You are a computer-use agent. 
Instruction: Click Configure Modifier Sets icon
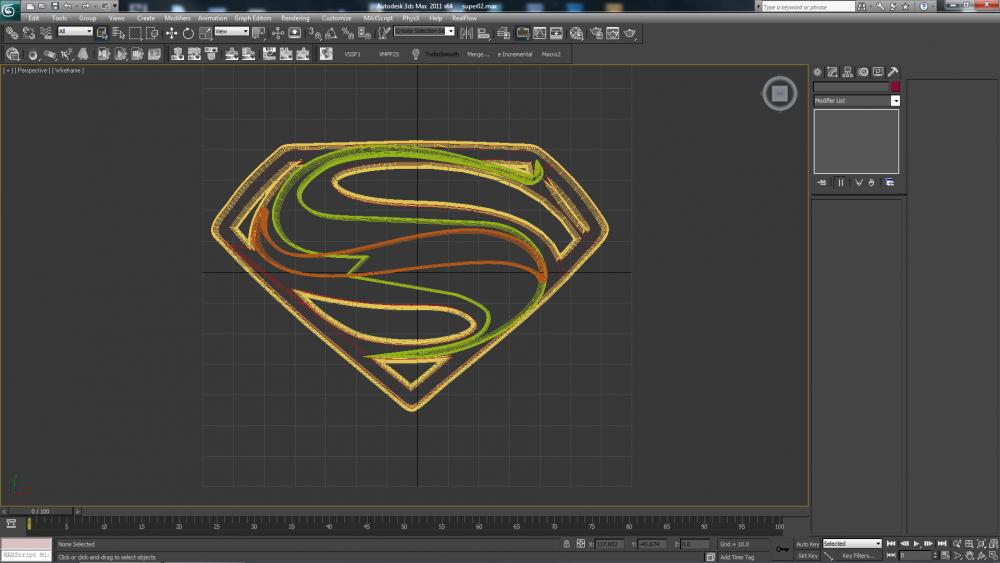[x=889, y=183]
